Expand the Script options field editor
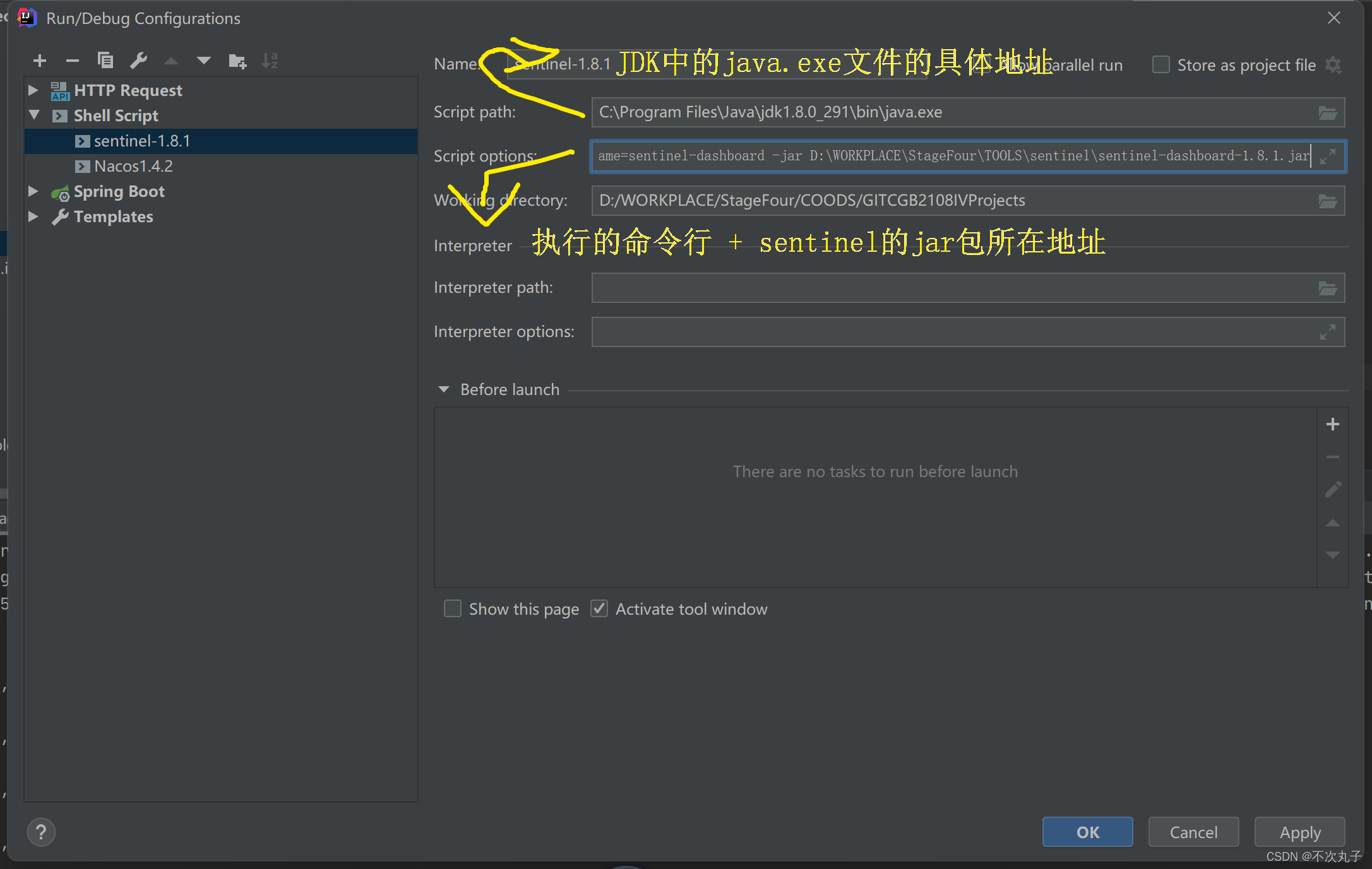 (x=1328, y=156)
